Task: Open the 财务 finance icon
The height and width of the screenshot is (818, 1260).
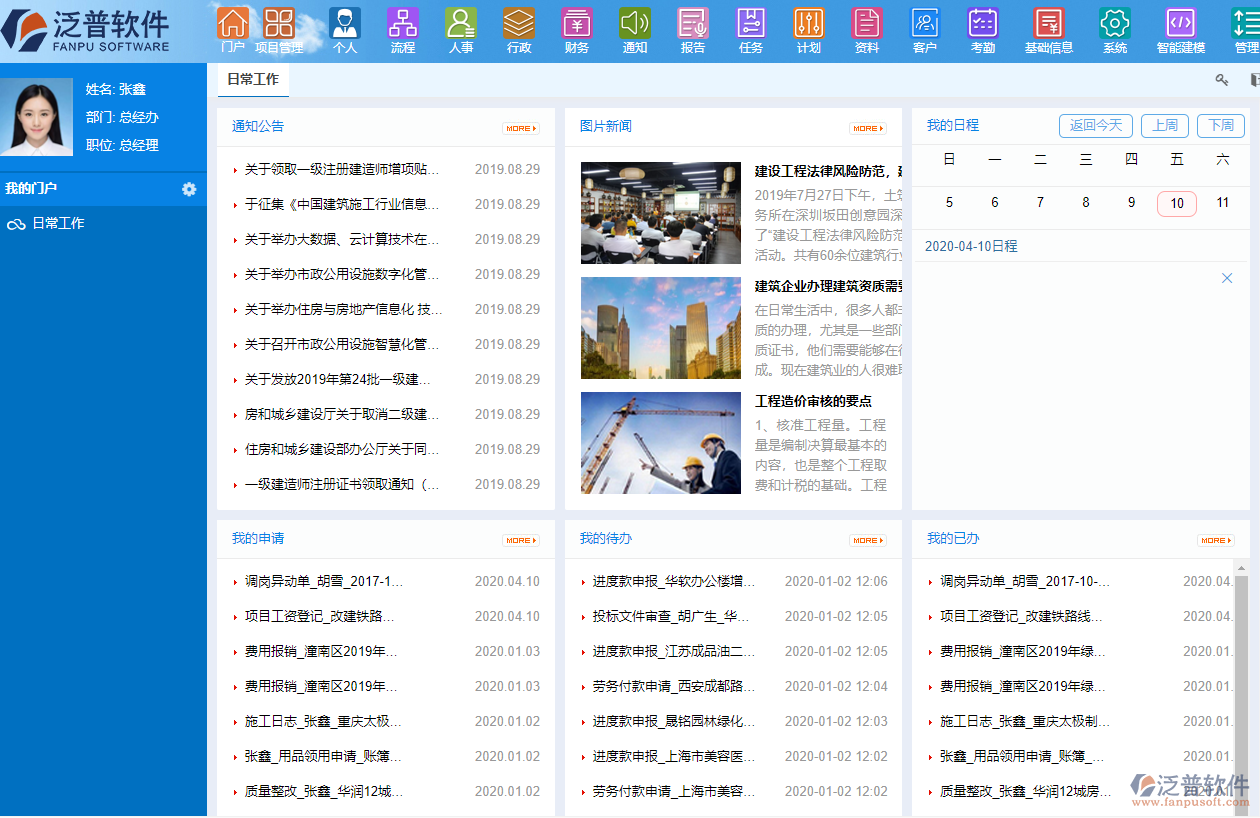Action: coord(576,24)
